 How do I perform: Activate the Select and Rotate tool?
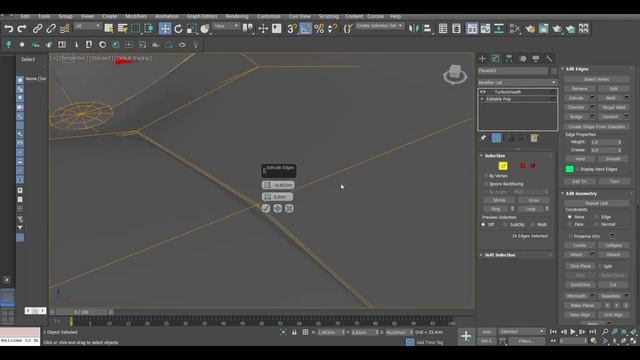coord(178,29)
